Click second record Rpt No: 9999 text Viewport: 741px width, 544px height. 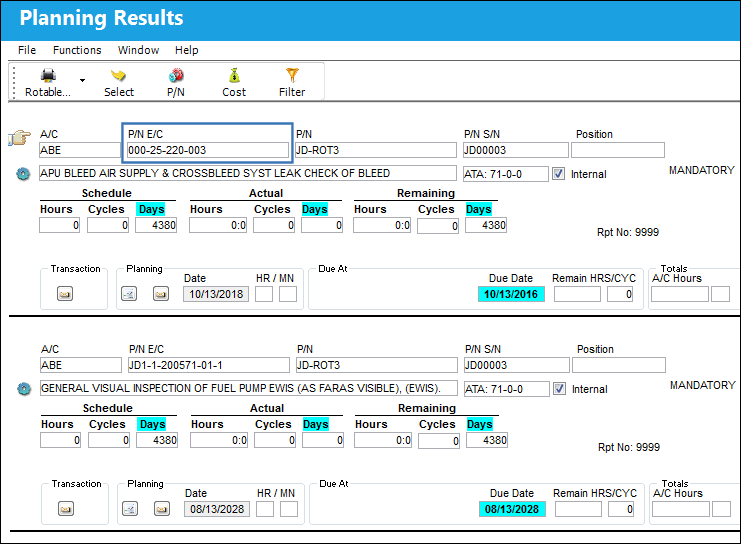[629, 447]
